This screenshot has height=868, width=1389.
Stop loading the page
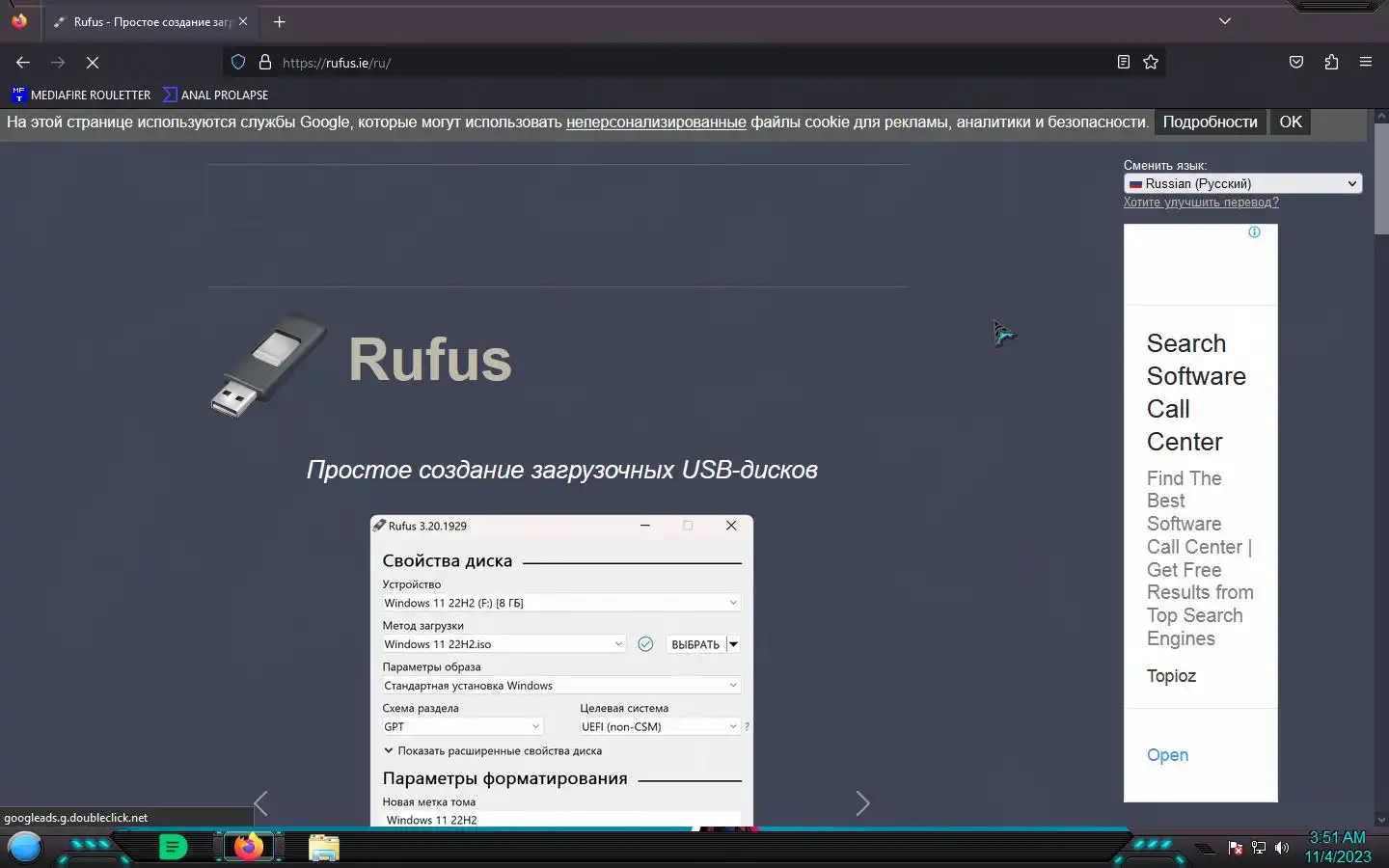click(93, 62)
